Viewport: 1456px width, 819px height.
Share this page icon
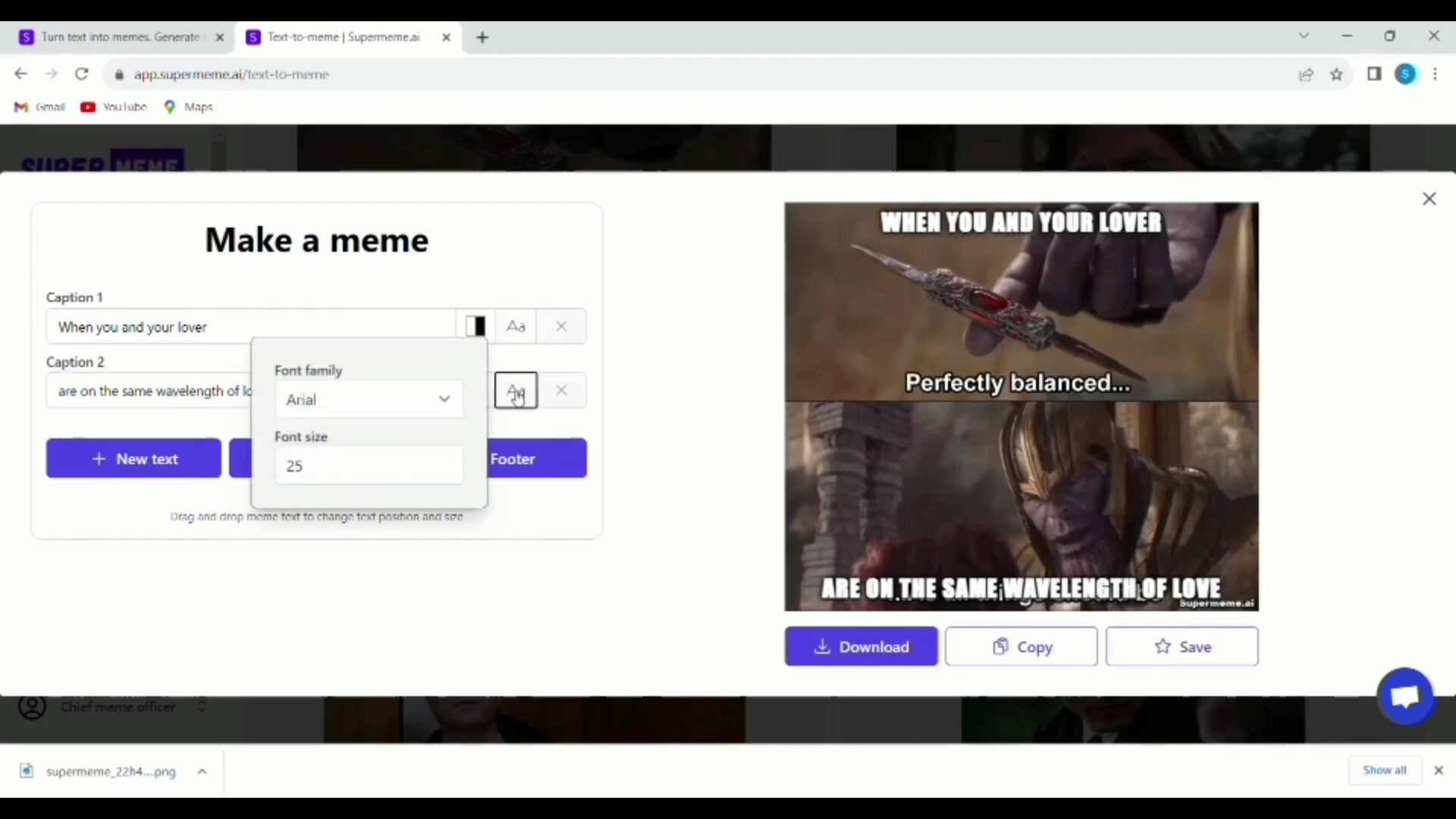(1306, 74)
